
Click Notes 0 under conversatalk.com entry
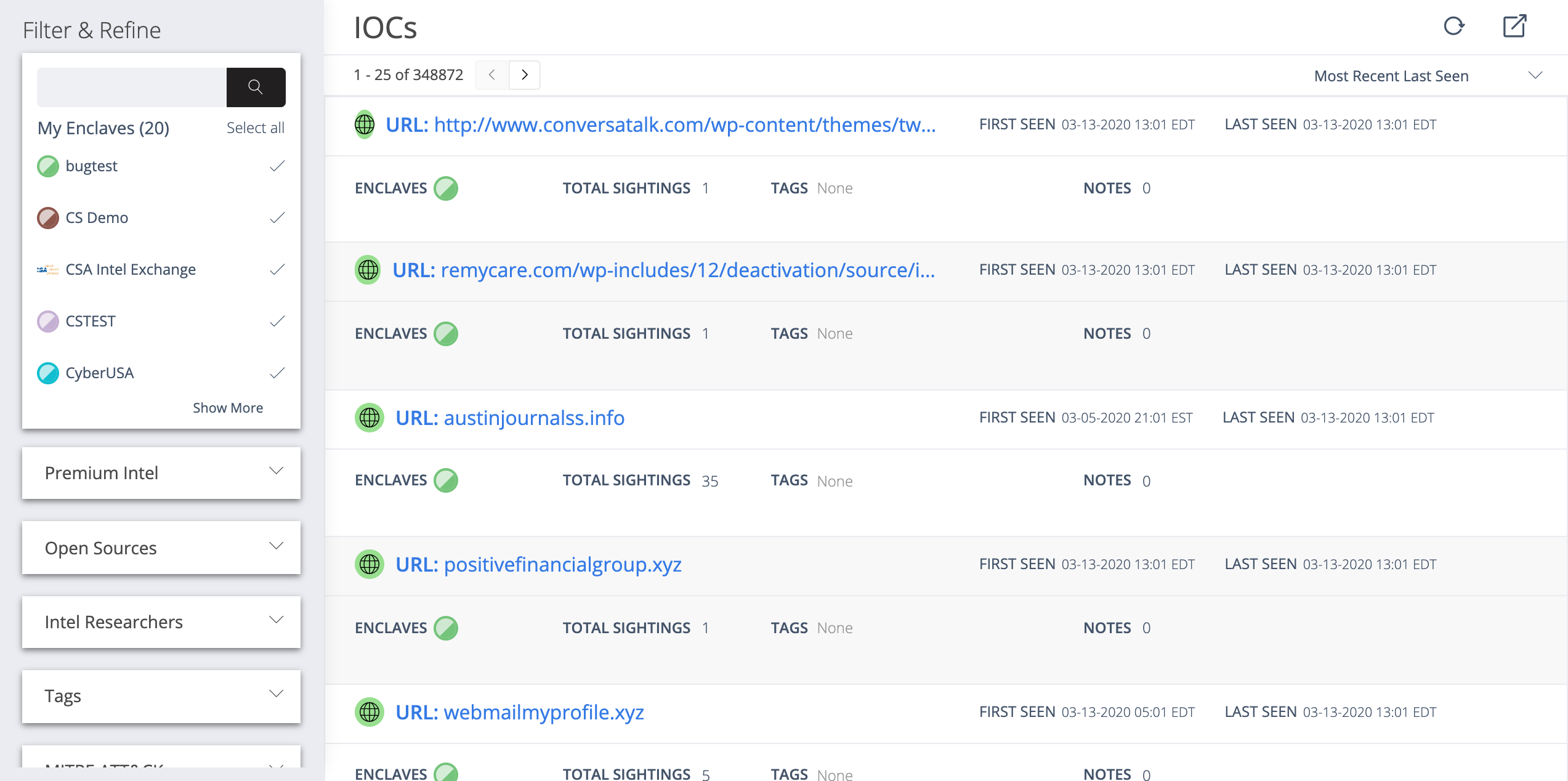1117,188
